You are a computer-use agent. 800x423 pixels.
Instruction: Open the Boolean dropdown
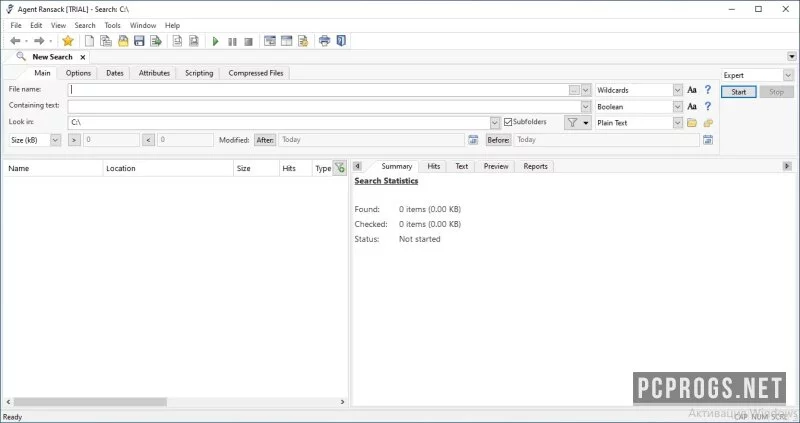677,107
